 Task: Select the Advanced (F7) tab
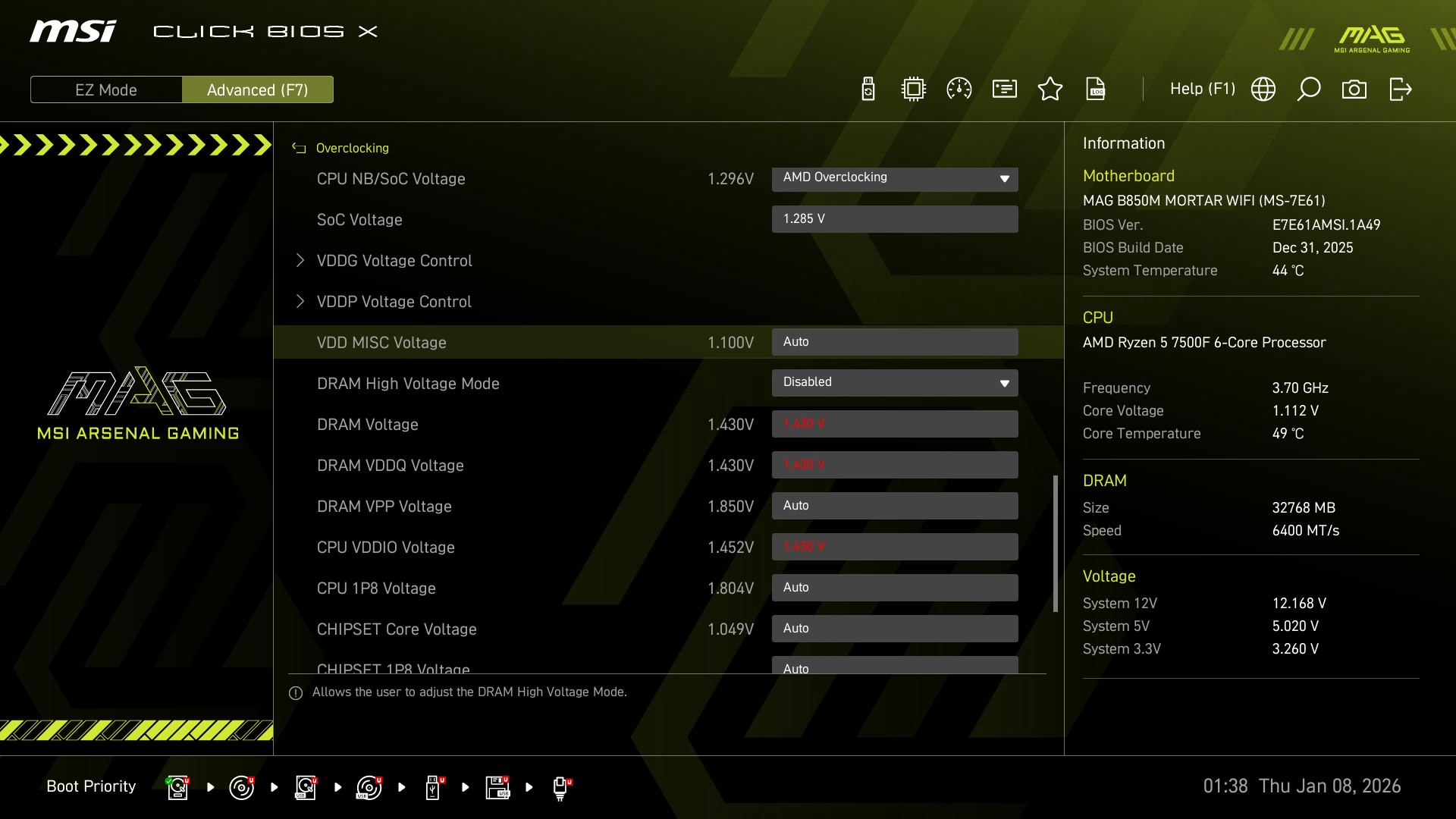[258, 89]
